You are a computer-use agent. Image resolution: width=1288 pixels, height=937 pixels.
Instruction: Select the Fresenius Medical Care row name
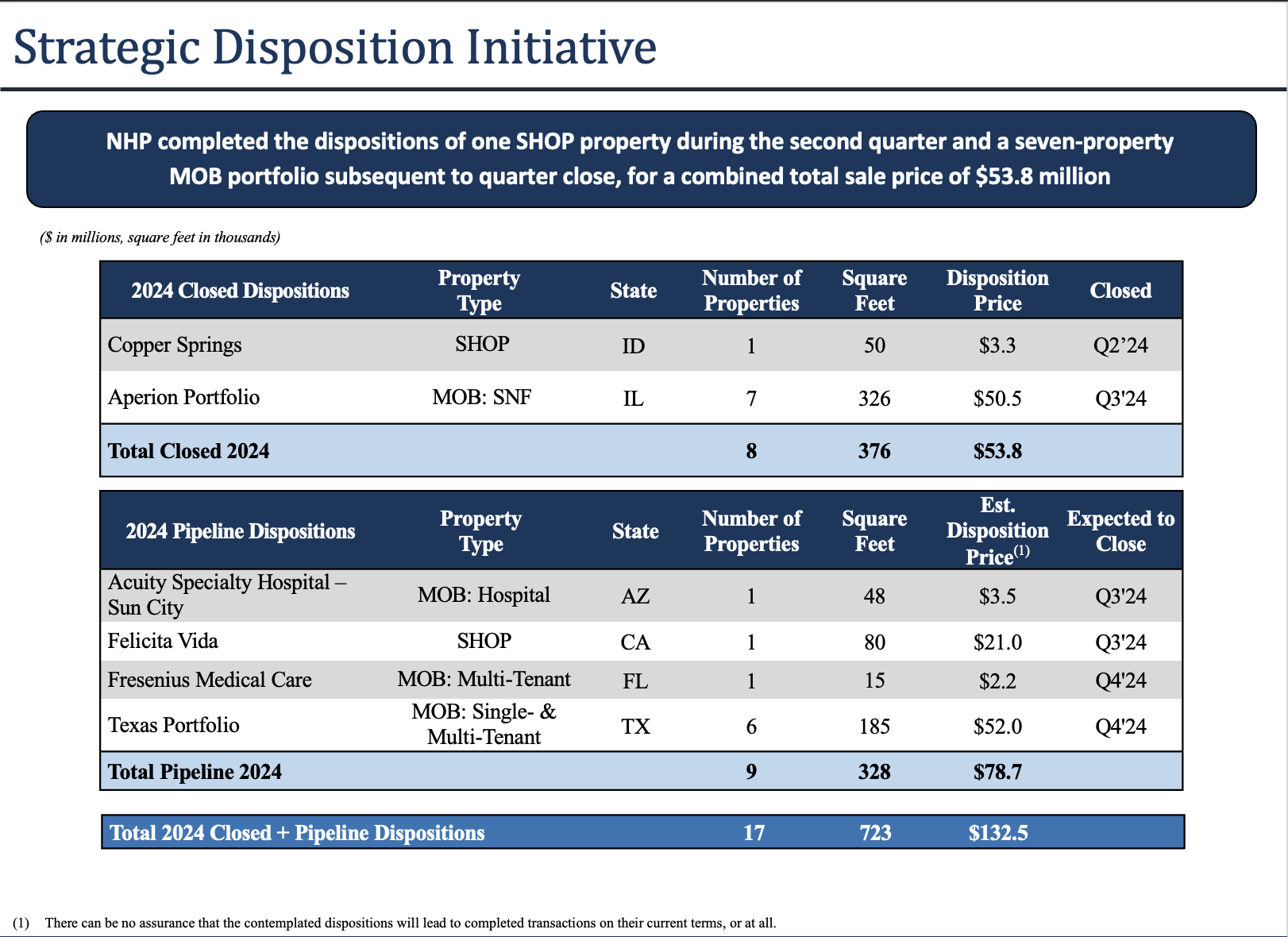point(210,680)
